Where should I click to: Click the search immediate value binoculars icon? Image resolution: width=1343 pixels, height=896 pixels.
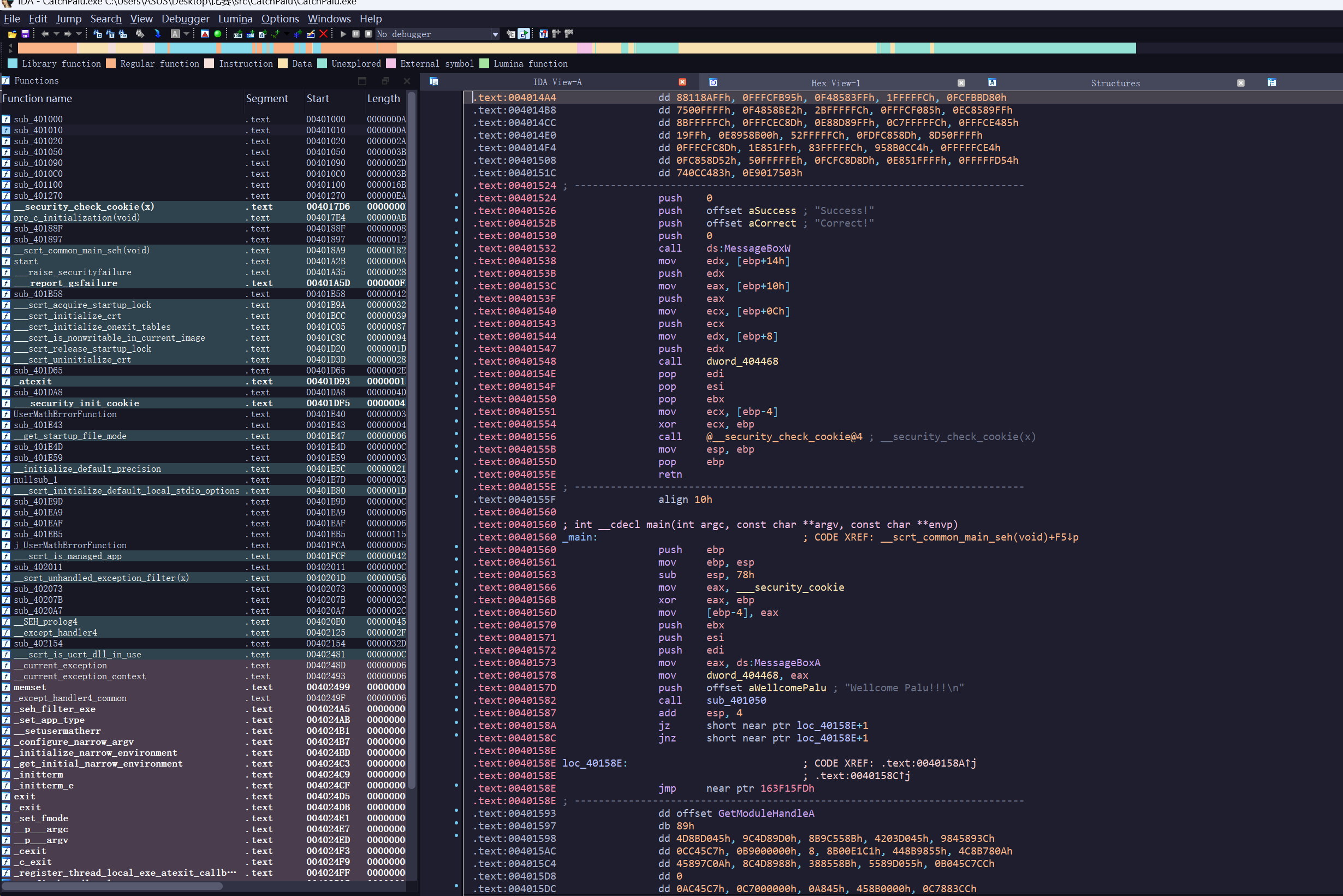pyautogui.click(x=98, y=34)
